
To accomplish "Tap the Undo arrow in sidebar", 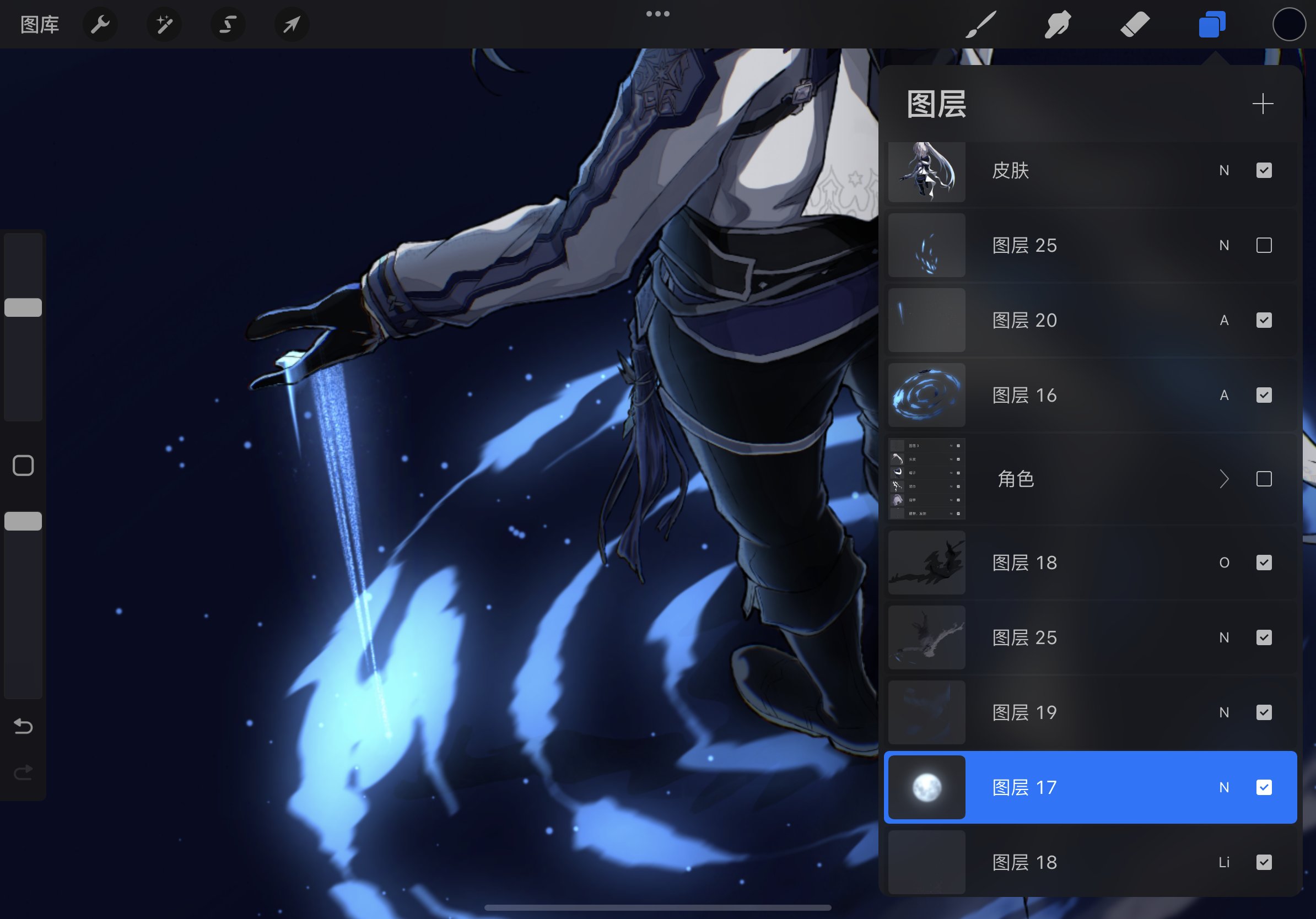I will pyautogui.click(x=23, y=727).
